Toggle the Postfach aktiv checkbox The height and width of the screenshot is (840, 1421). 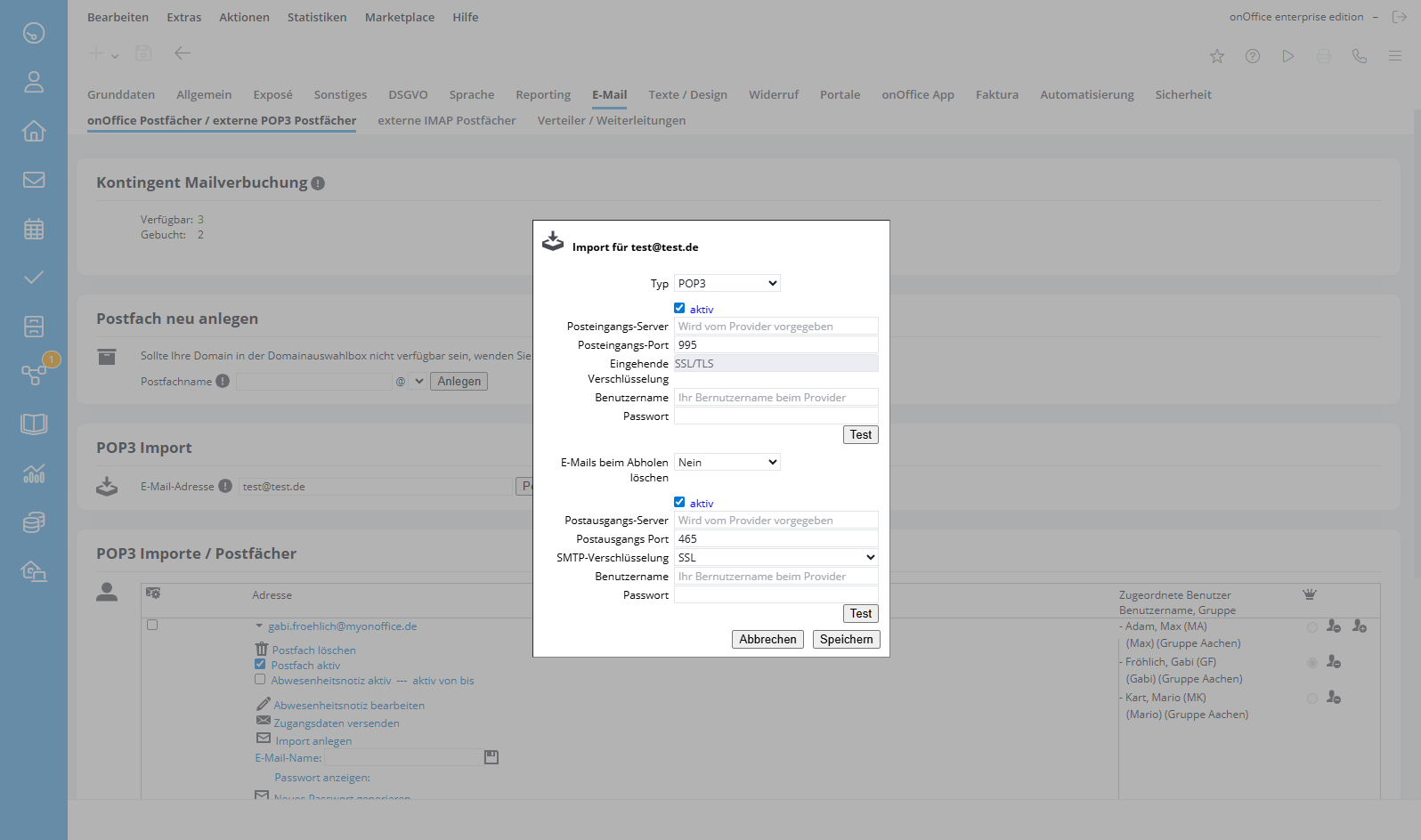click(260, 664)
